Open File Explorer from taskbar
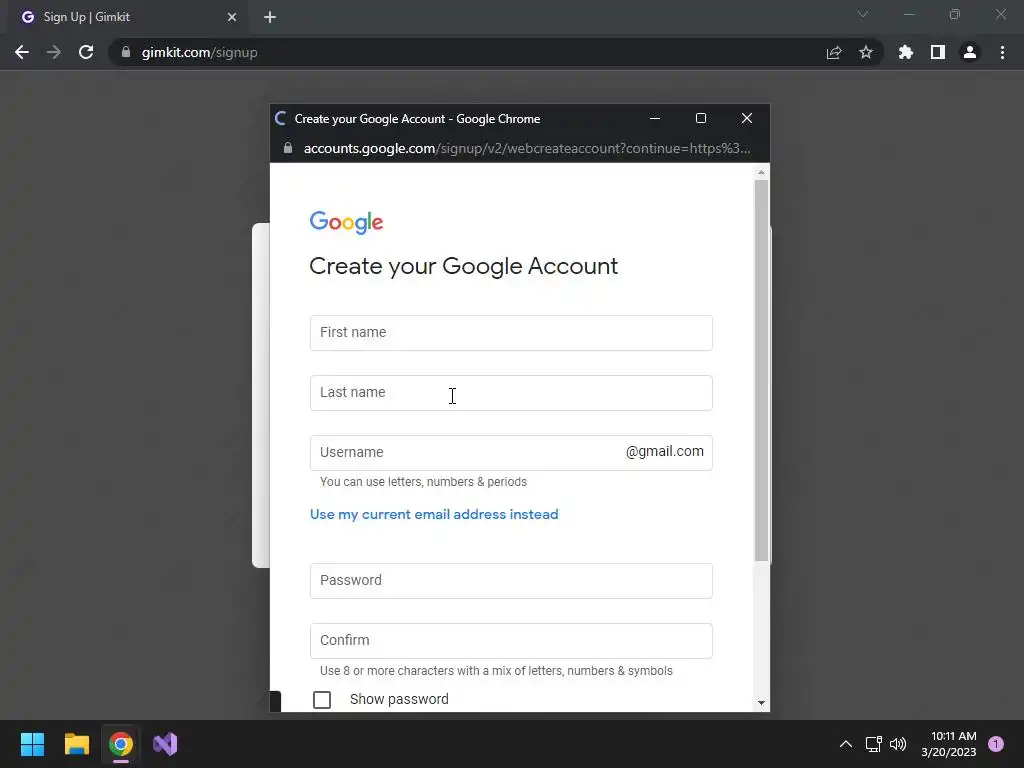 77,744
